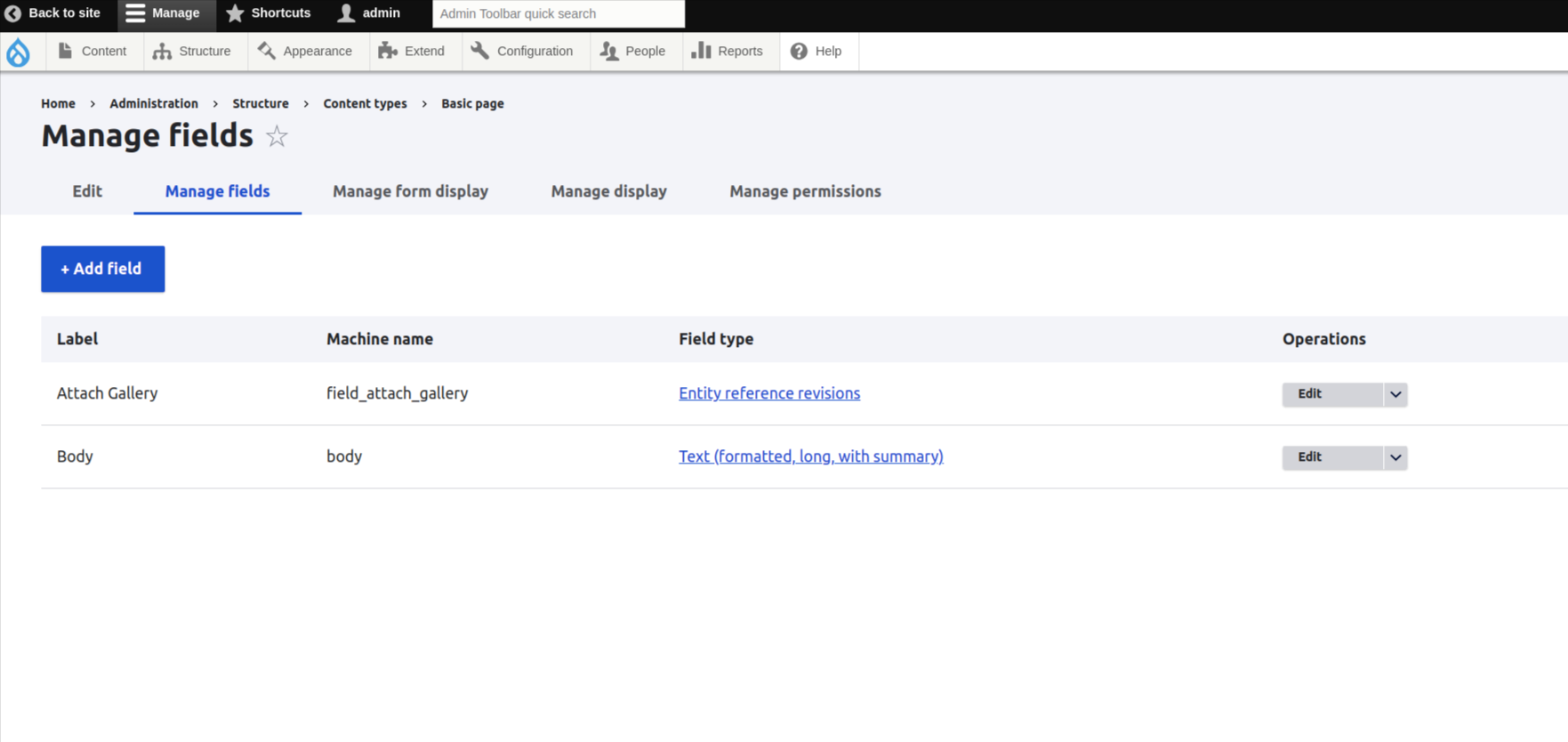Expand operations dropdown for Attach Gallery
This screenshot has width=1568, height=742.
[x=1395, y=394]
